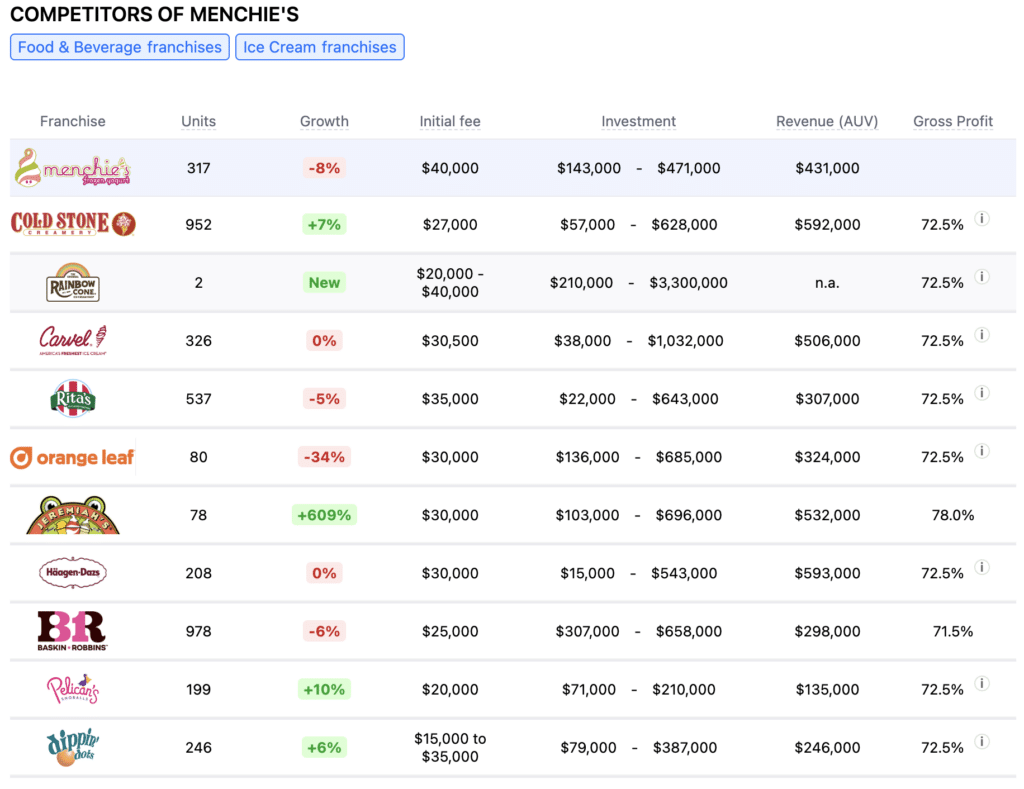Viewport: 1024px width, 789px height.
Task: Click the $20,000 - $40,000 initial fee
Action: [450, 283]
